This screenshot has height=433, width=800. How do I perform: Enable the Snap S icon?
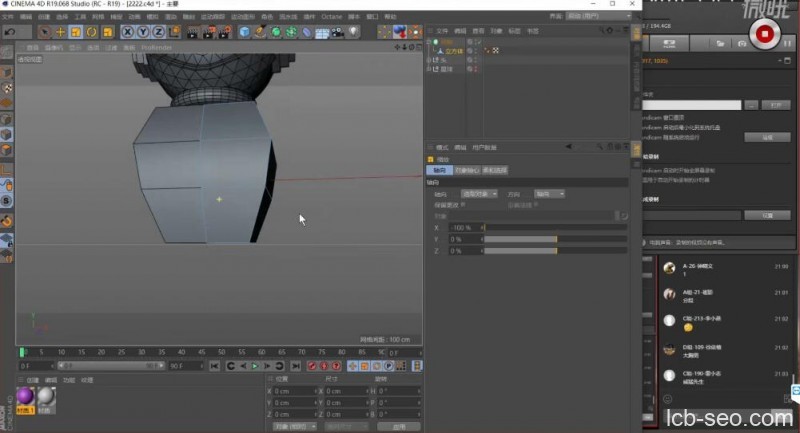(x=6, y=200)
